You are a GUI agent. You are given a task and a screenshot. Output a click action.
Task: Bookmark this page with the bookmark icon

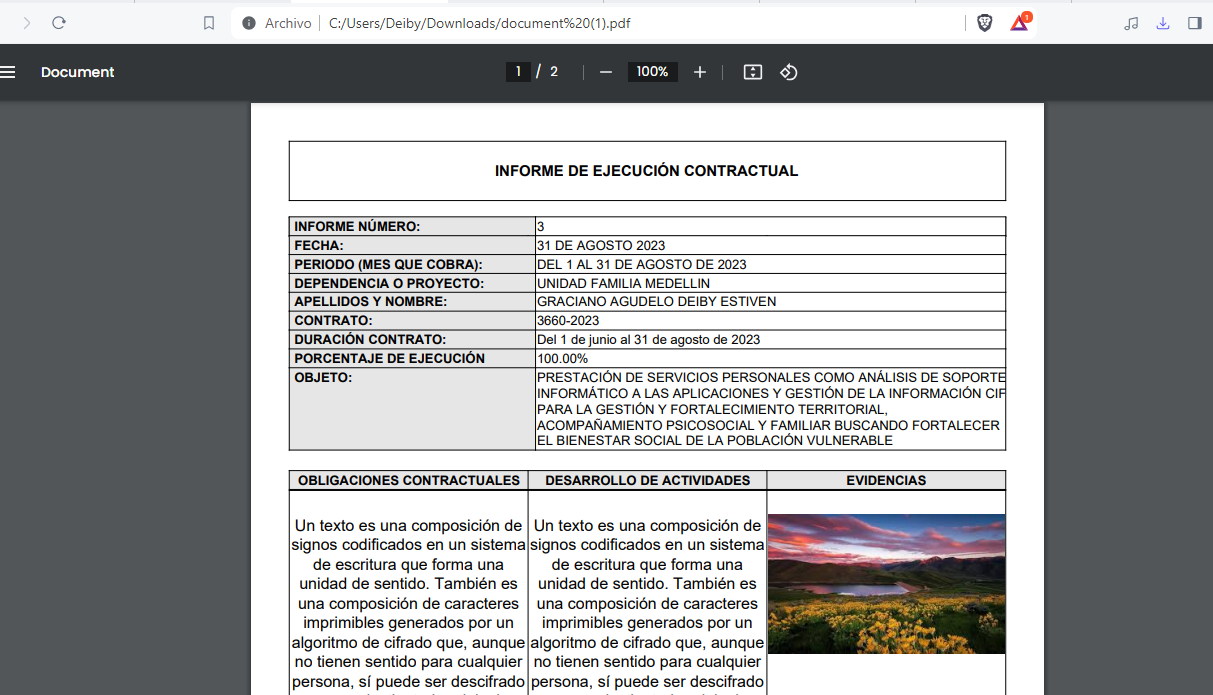[x=209, y=23]
